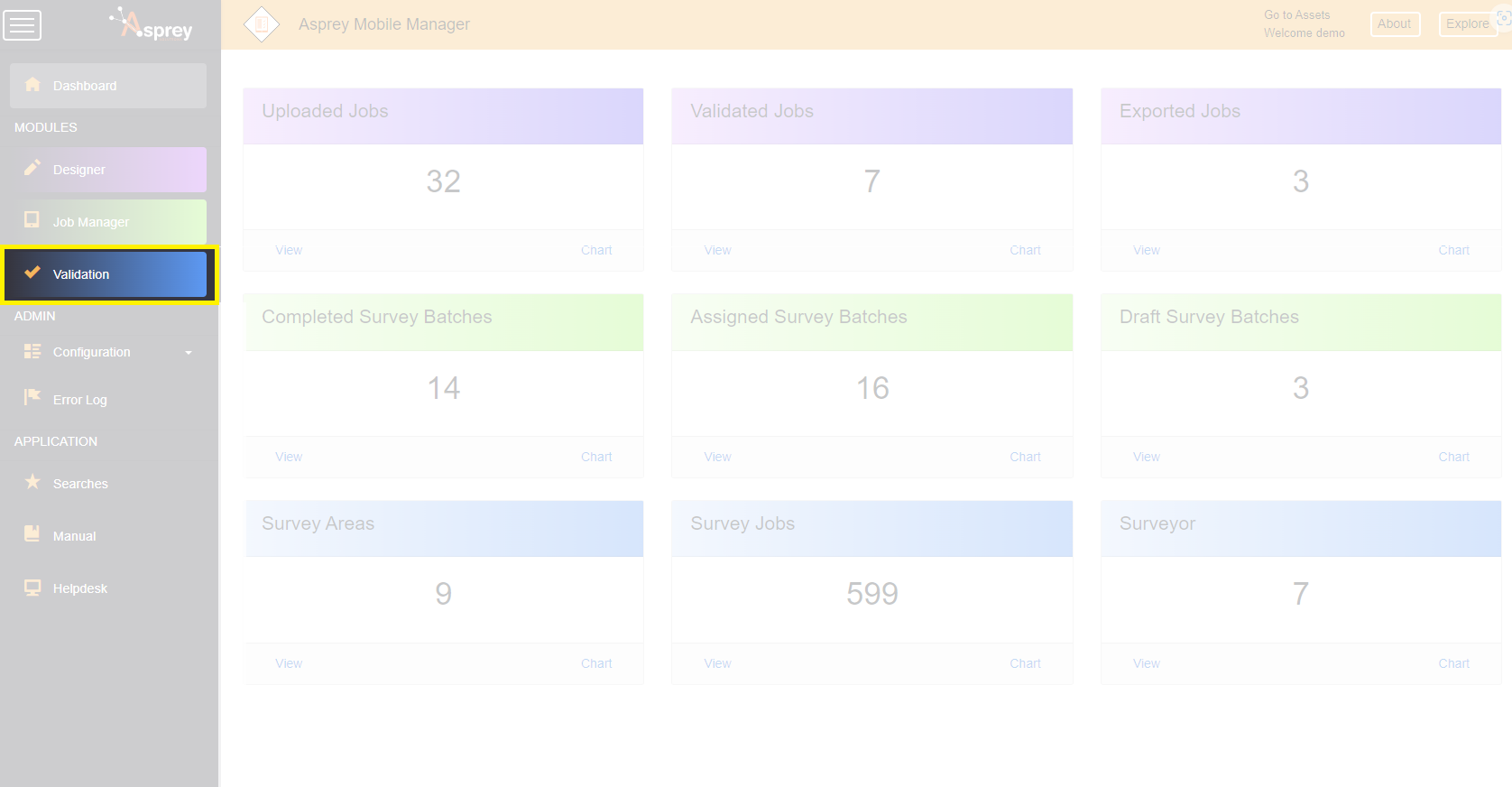This screenshot has height=787, width=1512.
Task: Open the Job Manager module
Action: click(x=91, y=222)
